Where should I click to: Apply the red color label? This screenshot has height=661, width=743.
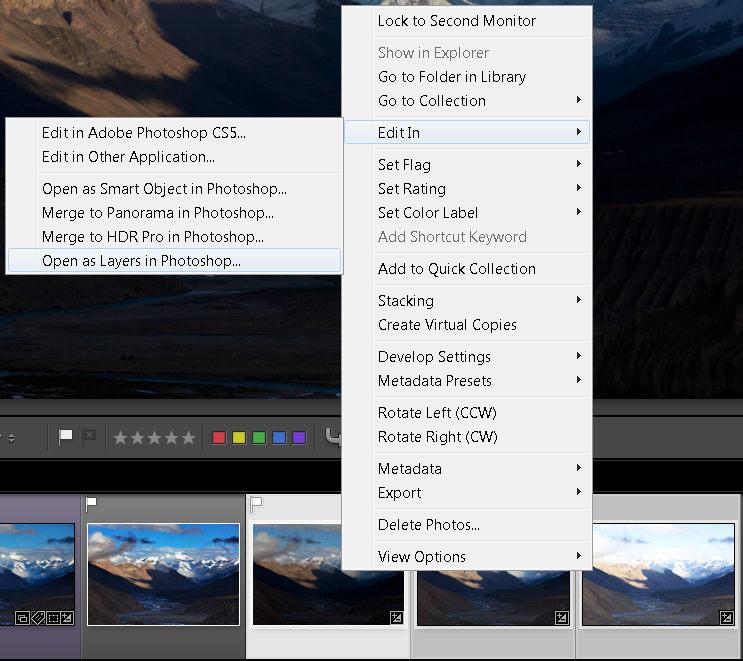point(219,438)
